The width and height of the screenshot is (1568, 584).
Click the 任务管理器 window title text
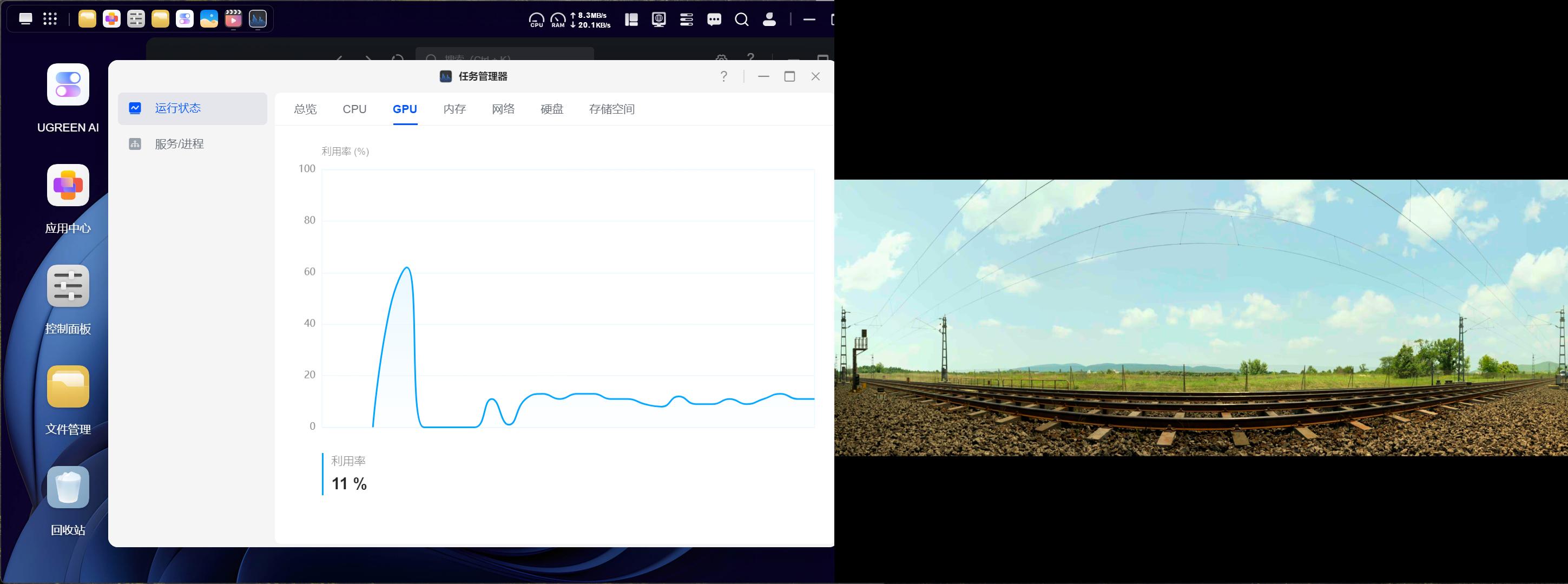click(x=483, y=76)
